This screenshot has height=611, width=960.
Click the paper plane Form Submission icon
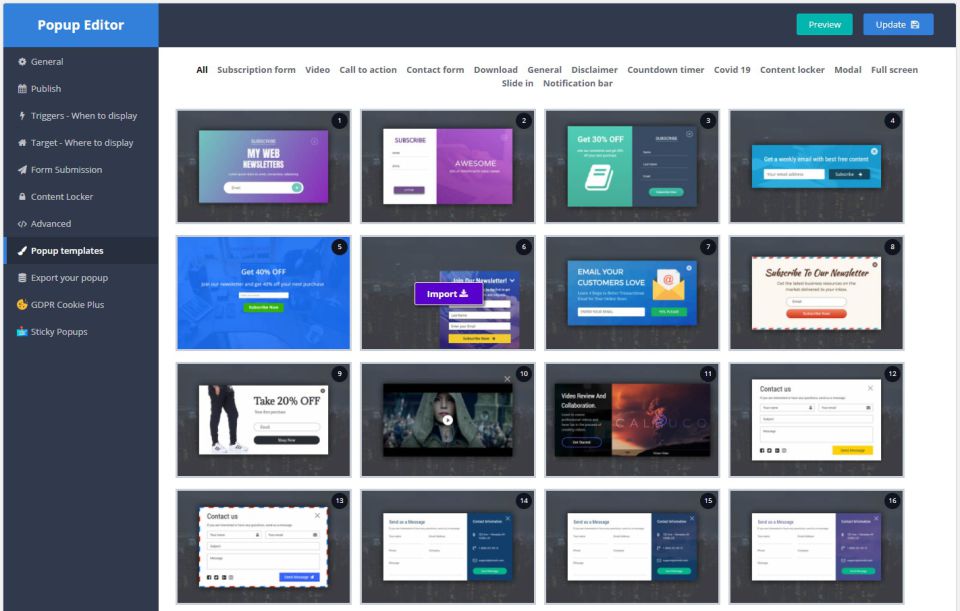pyautogui.click(x=22, y=170)
